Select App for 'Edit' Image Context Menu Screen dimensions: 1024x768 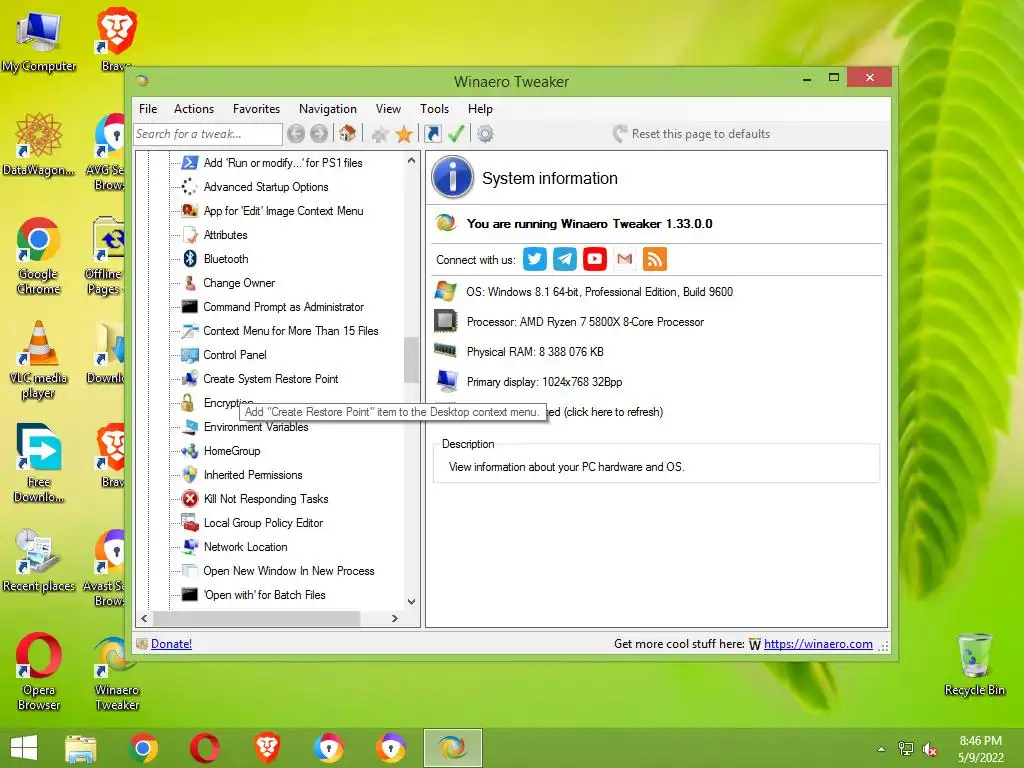tap(283, 211)
